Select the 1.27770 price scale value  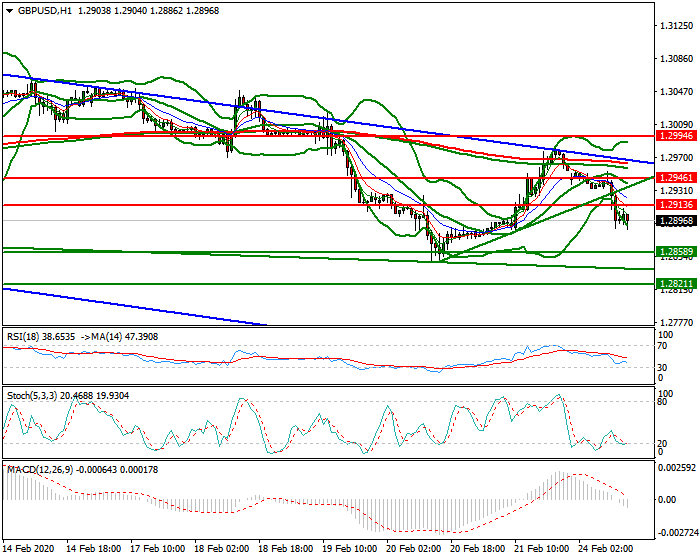click(x=677, y=322)
